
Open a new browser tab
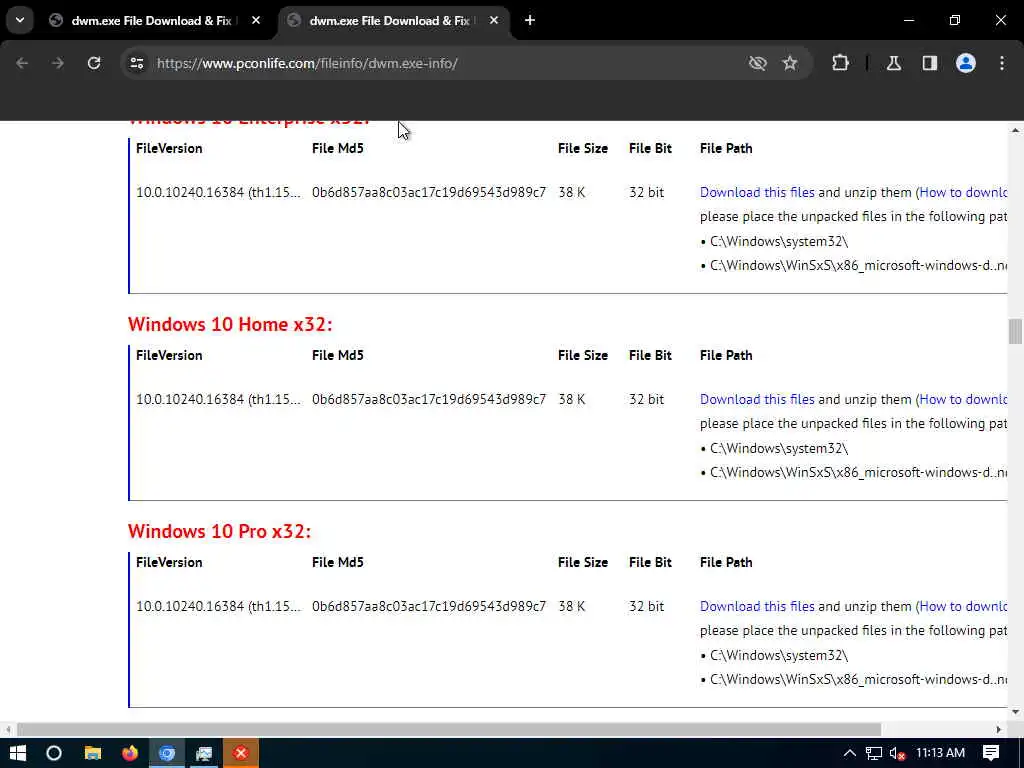[530, 21]
